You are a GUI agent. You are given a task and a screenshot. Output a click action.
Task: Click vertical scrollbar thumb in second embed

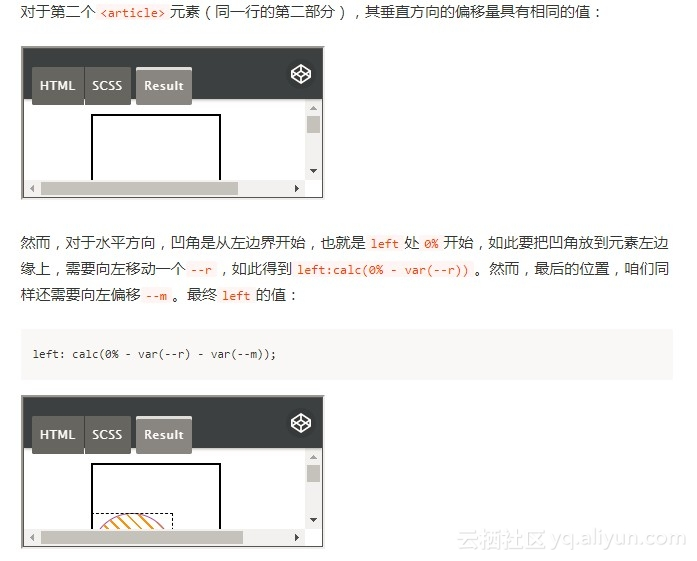313,473
